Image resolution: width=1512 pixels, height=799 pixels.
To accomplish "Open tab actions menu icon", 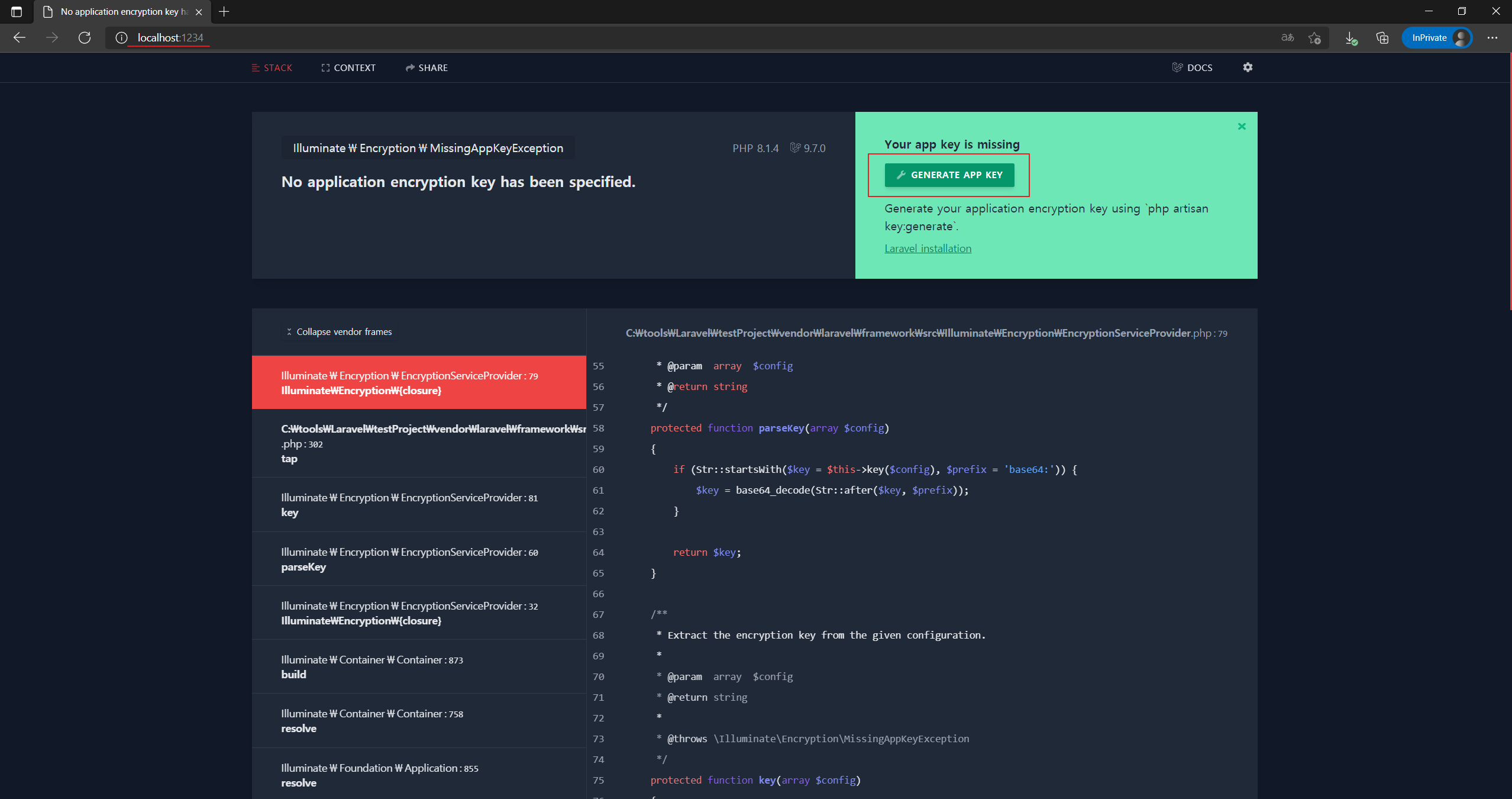I will (17, 11).
